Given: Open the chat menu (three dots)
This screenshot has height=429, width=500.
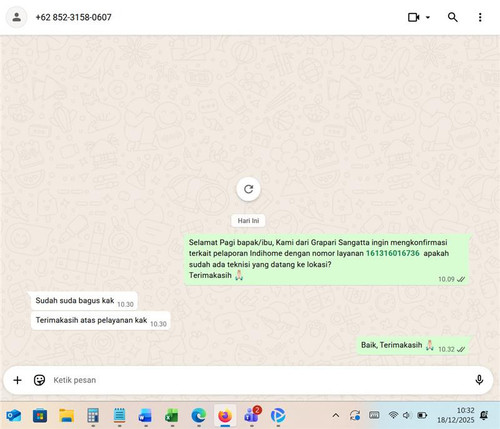Looking at the screenshot, I should tap(480, 17).
